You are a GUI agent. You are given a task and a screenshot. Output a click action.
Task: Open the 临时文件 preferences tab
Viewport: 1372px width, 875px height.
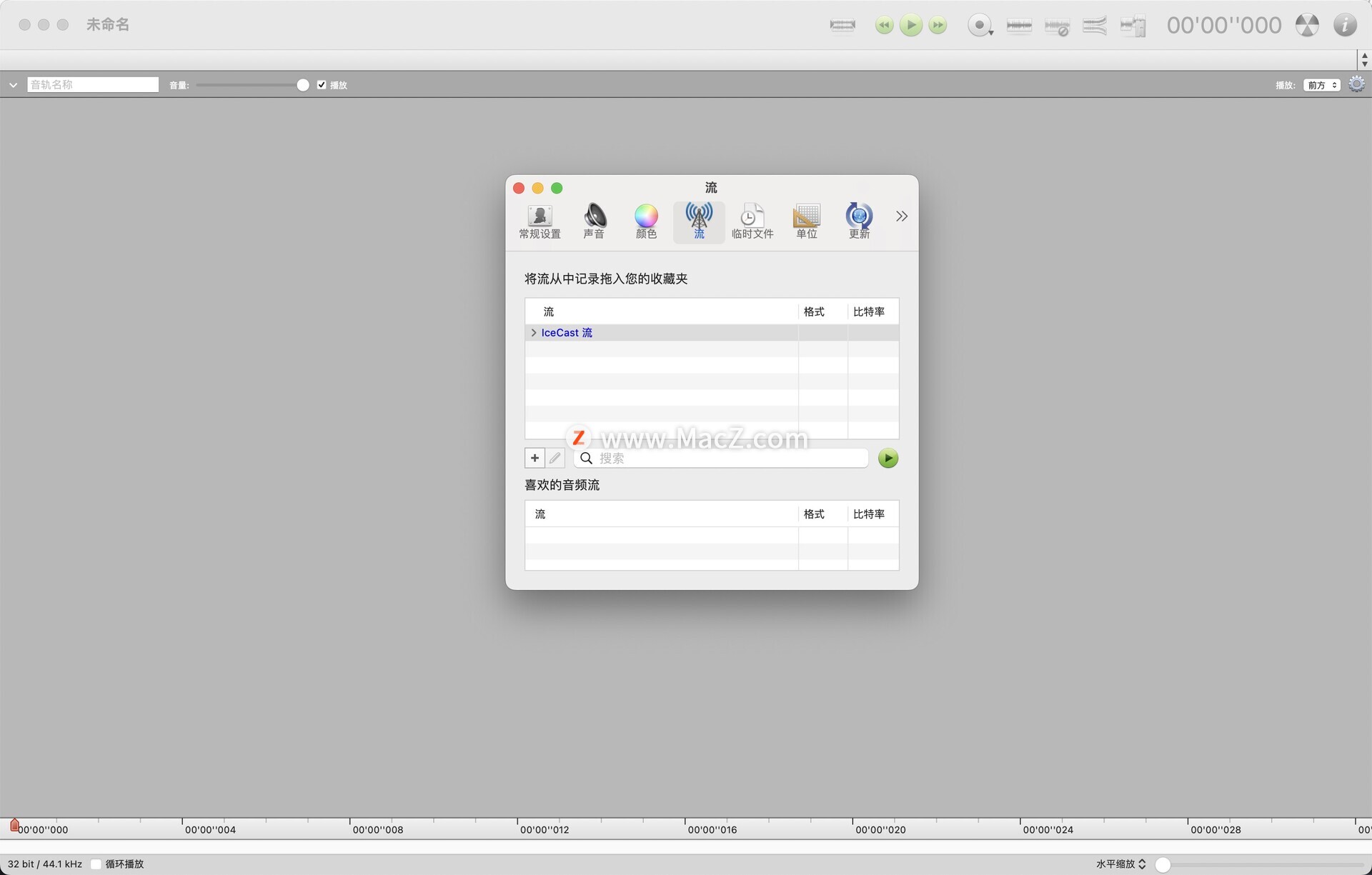coord(752,221)
